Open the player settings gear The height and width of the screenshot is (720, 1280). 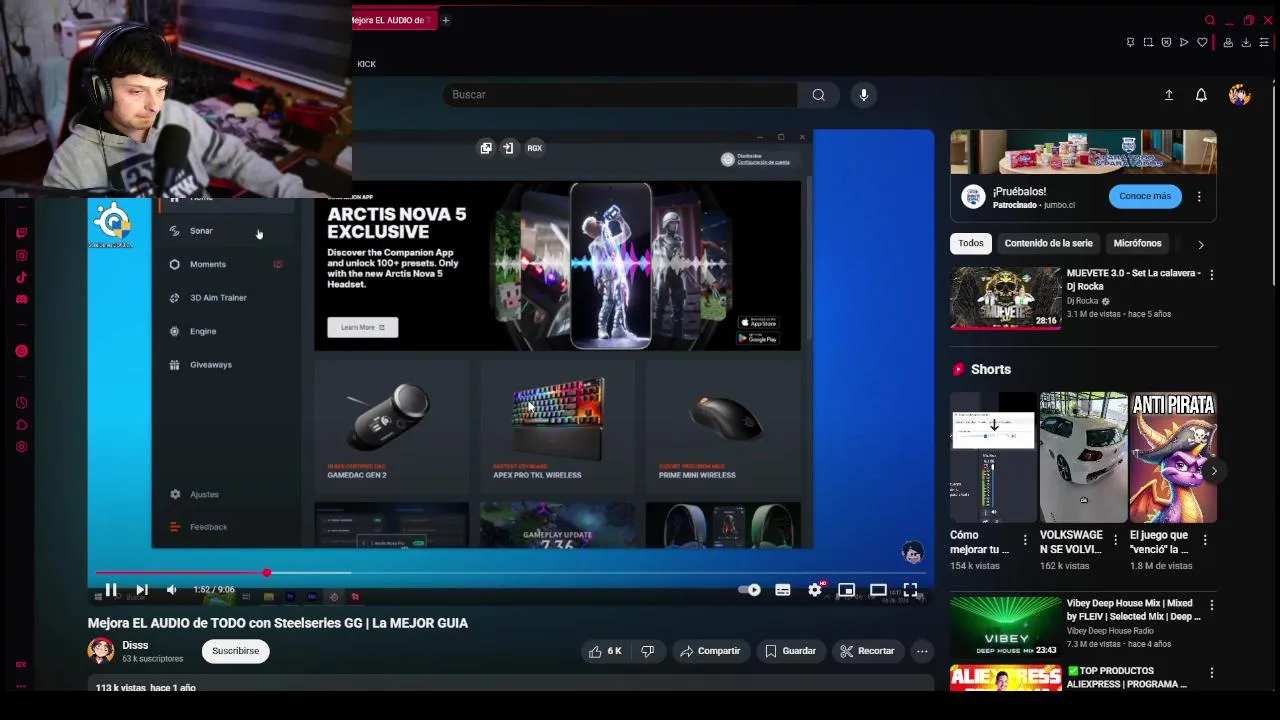(x=815, y=590)
